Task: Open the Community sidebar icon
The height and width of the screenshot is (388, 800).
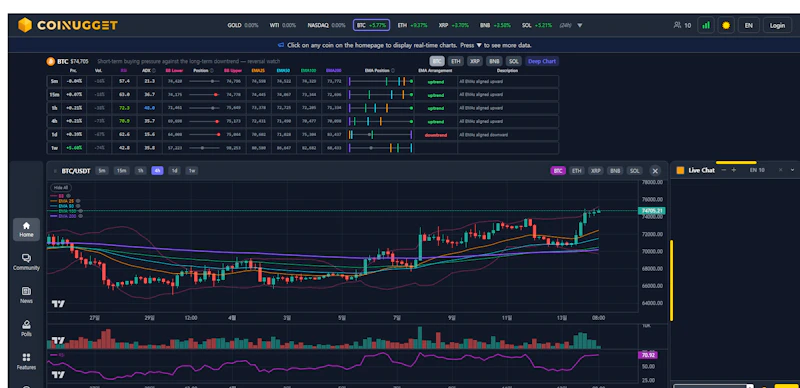Action: pyautogui.click(x=27, y=262)
